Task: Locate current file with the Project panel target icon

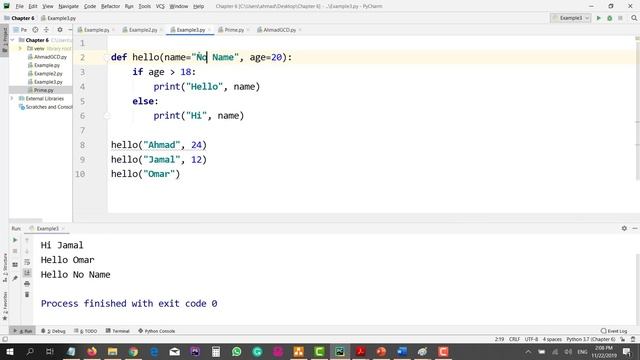Action: pyautogui.click(x=36, y=30)
